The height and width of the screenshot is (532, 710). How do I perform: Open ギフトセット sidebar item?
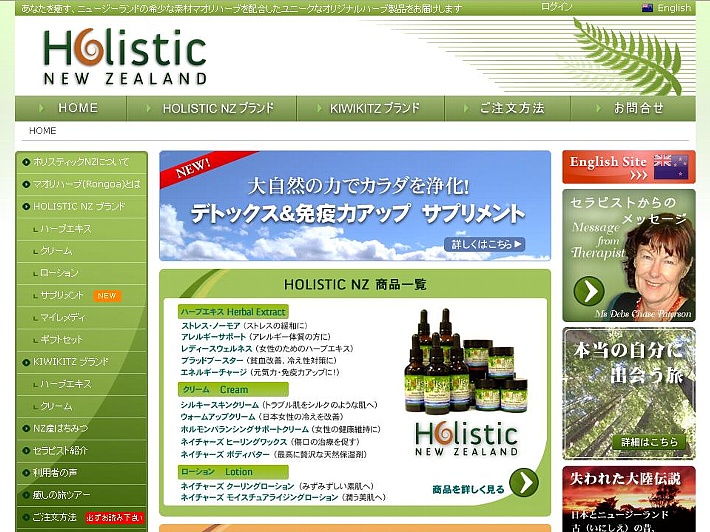pos(62,340)
